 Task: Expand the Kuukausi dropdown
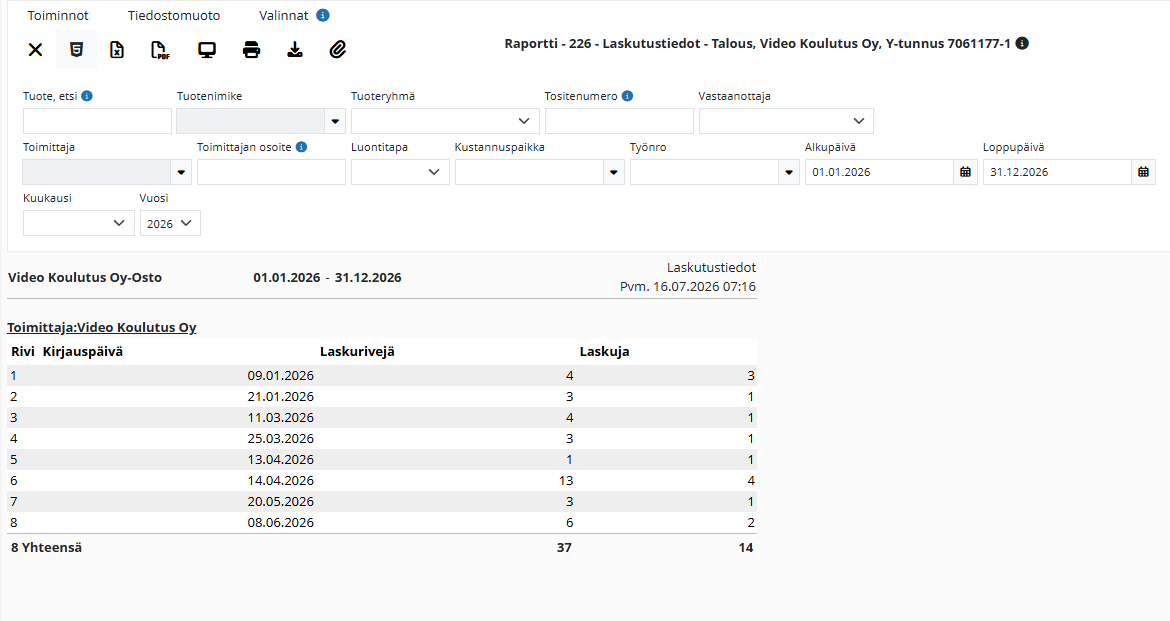point(78,223)
